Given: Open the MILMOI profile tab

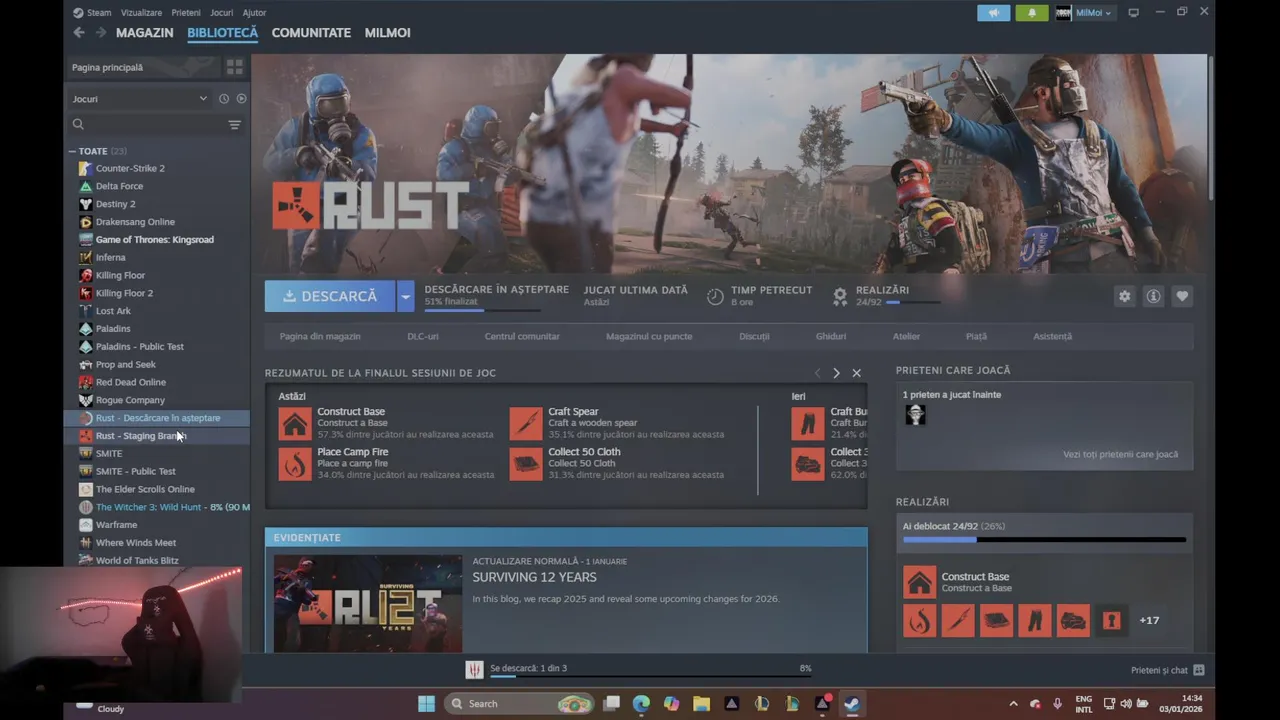Looking at the screenshot, I should 387,32.
